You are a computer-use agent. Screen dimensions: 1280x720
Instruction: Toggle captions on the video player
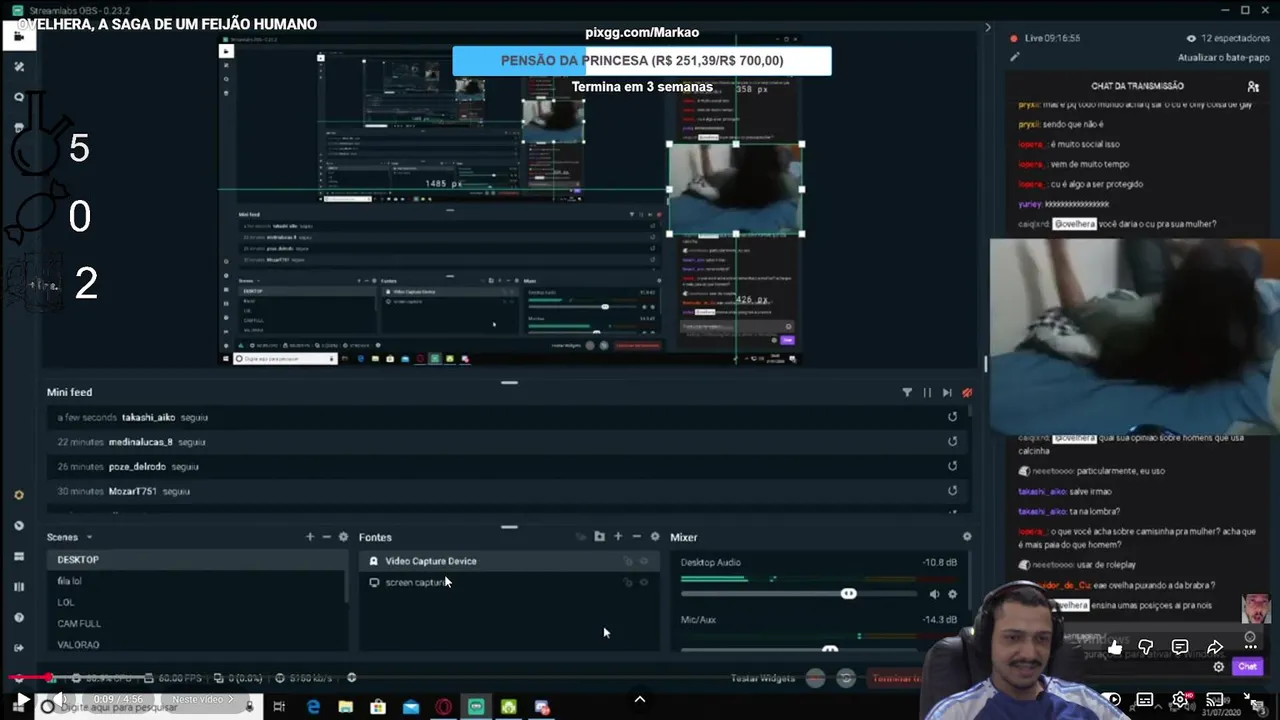click(1145, 699)
